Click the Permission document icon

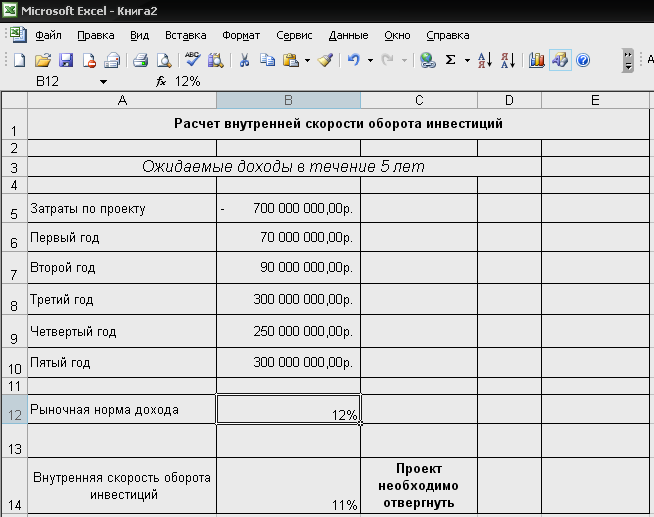click(89, 60)
